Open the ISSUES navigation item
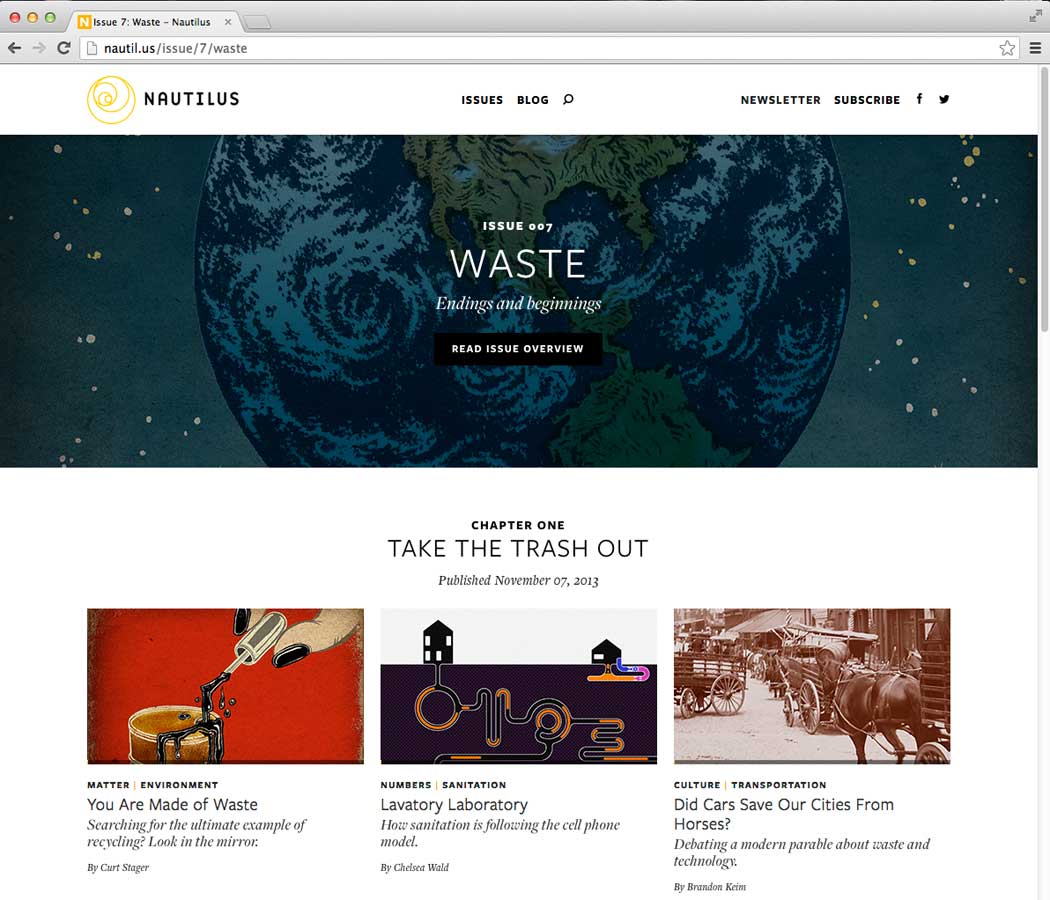 click(482, 100)
